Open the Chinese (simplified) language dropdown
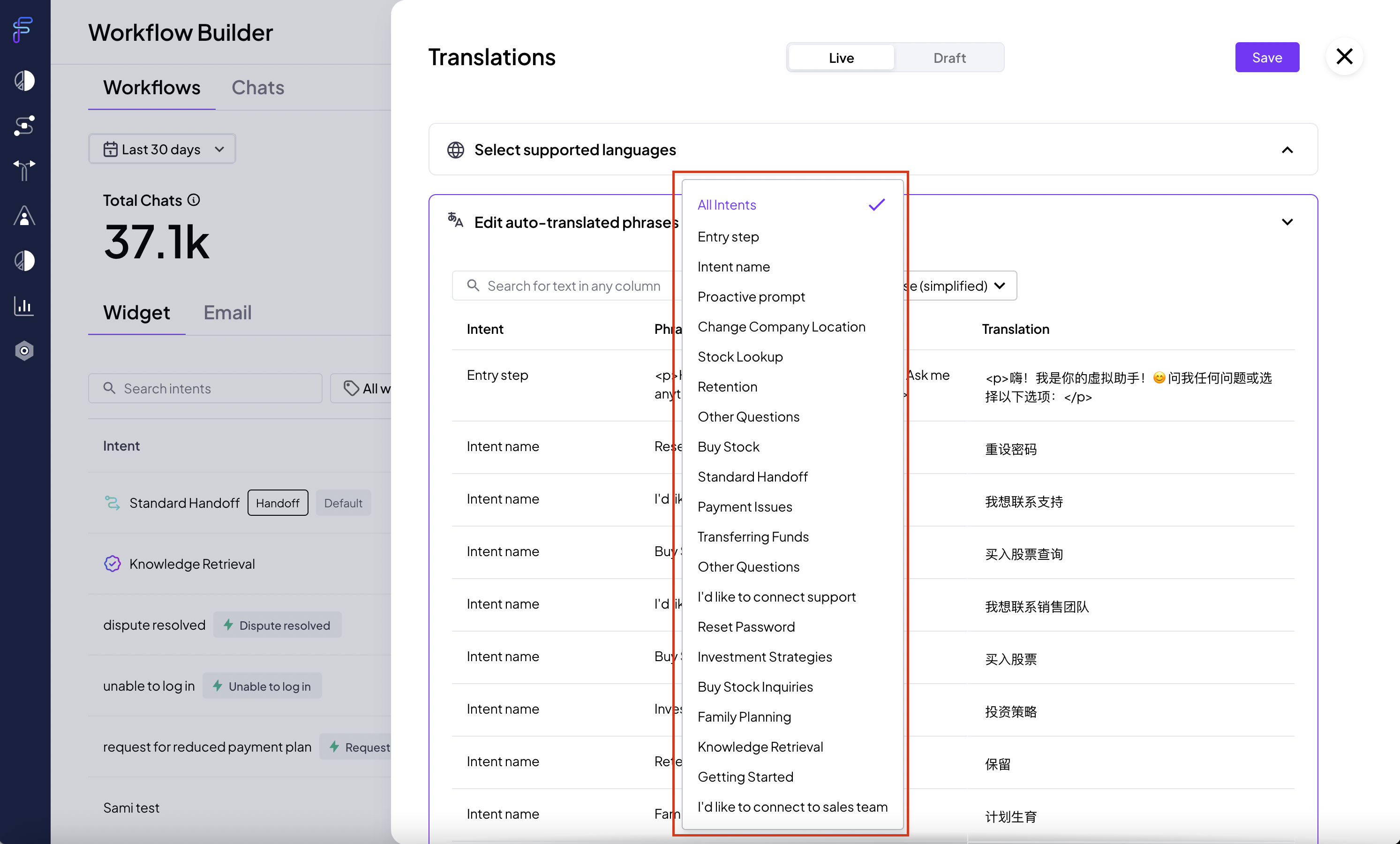 (x=960, y=285)
